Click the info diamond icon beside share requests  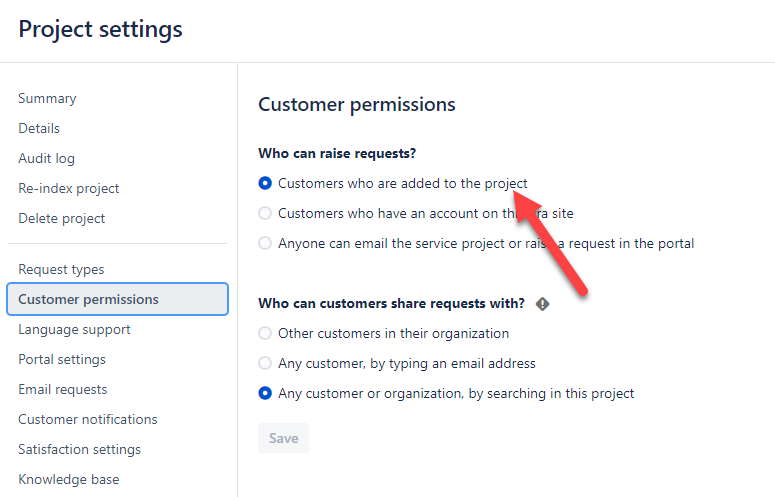pyautogui.click(x=542, y=304)
